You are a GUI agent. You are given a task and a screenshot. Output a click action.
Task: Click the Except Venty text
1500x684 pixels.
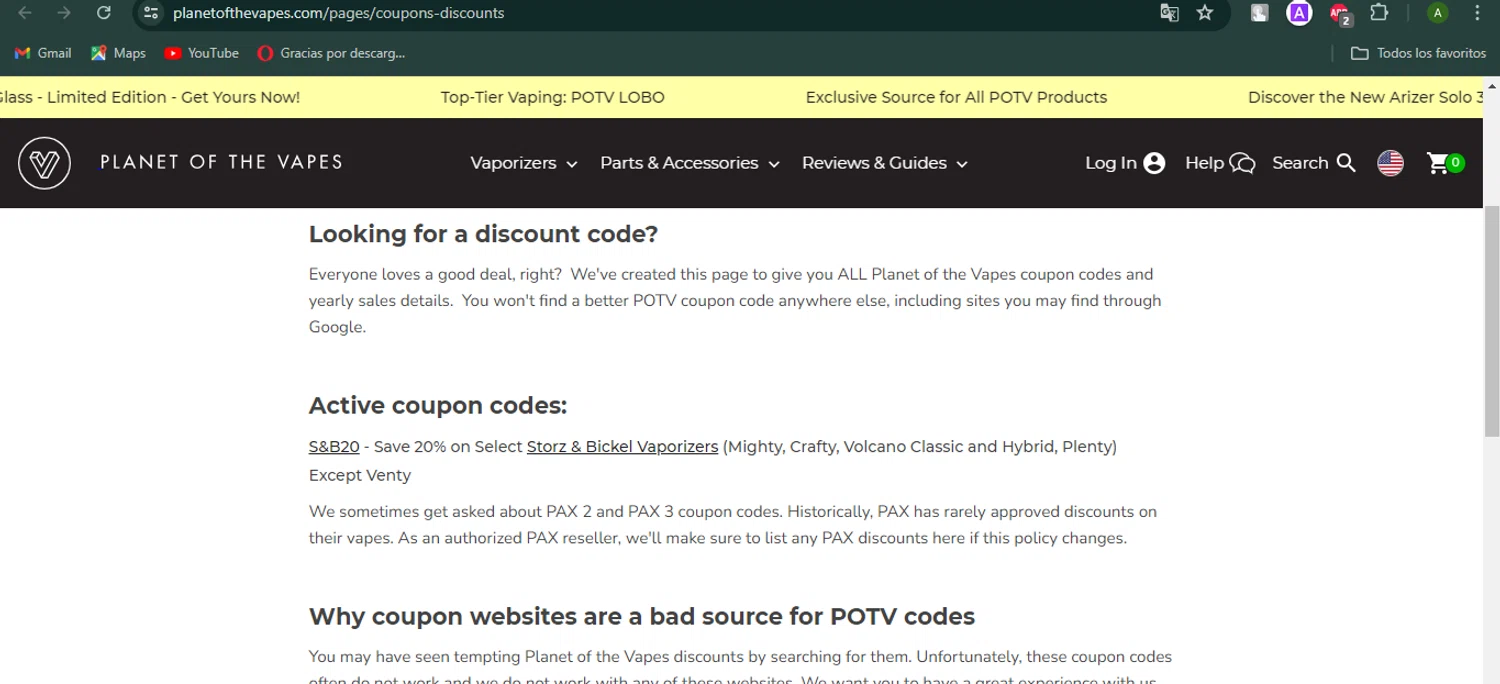point(360,476)
